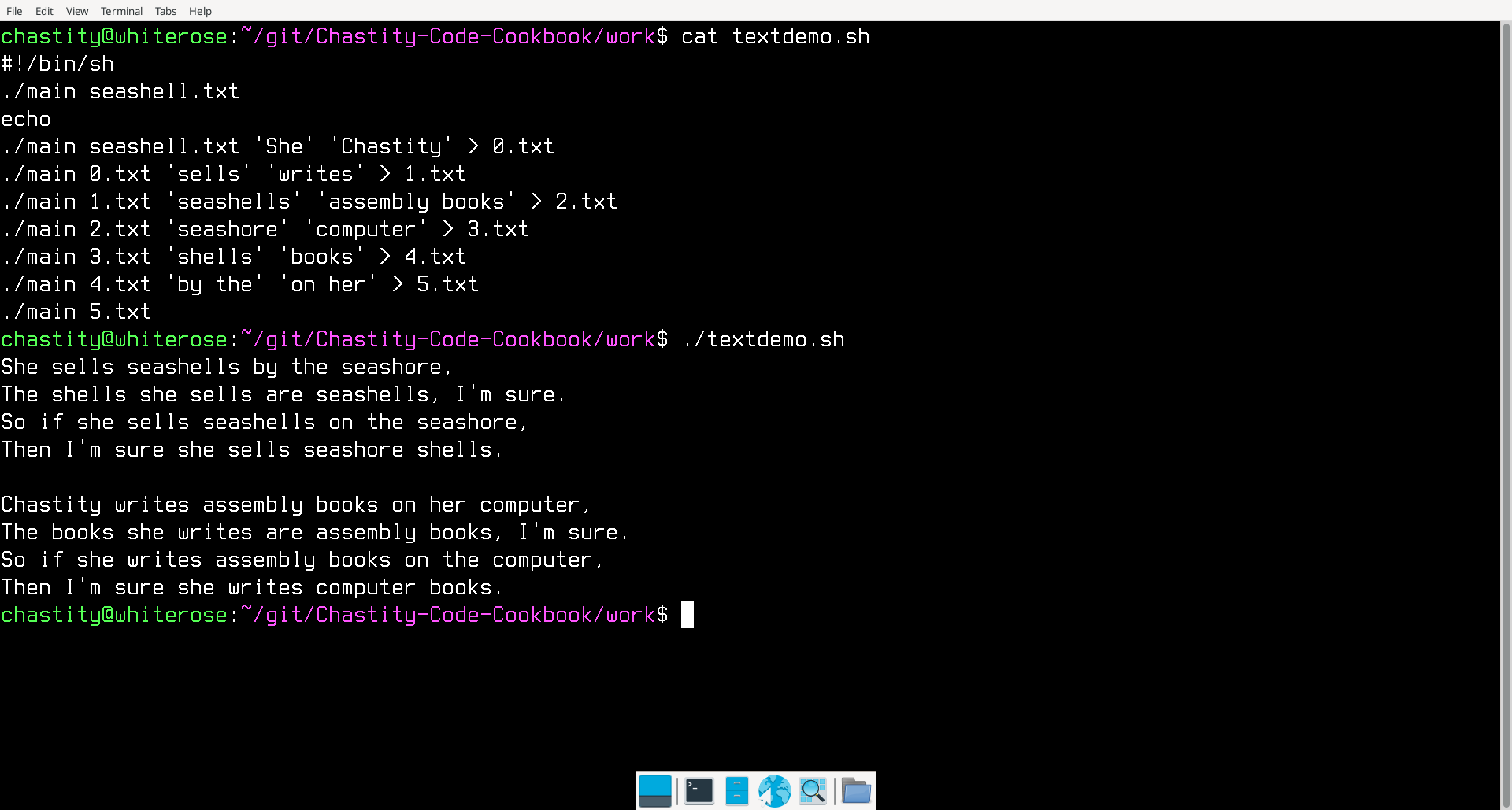This screenshot has height=810, width=1512.
Task: Open the Help menu
Action: pyautogui.click(x=200, y=11)
